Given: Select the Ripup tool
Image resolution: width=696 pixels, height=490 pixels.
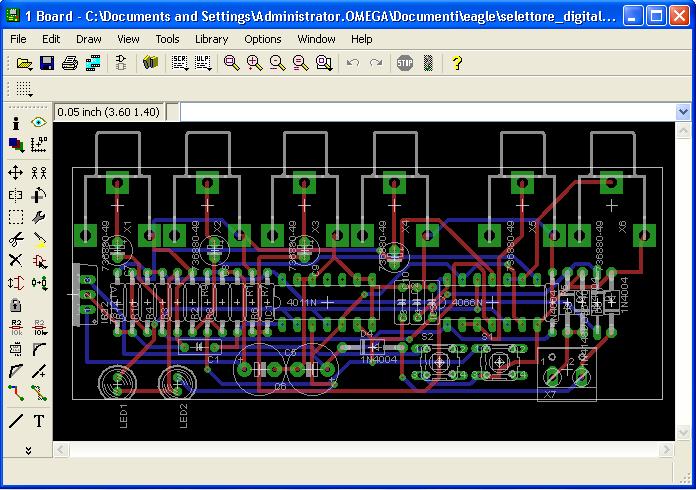Looking at the screenshot, I should coord(39,393).
